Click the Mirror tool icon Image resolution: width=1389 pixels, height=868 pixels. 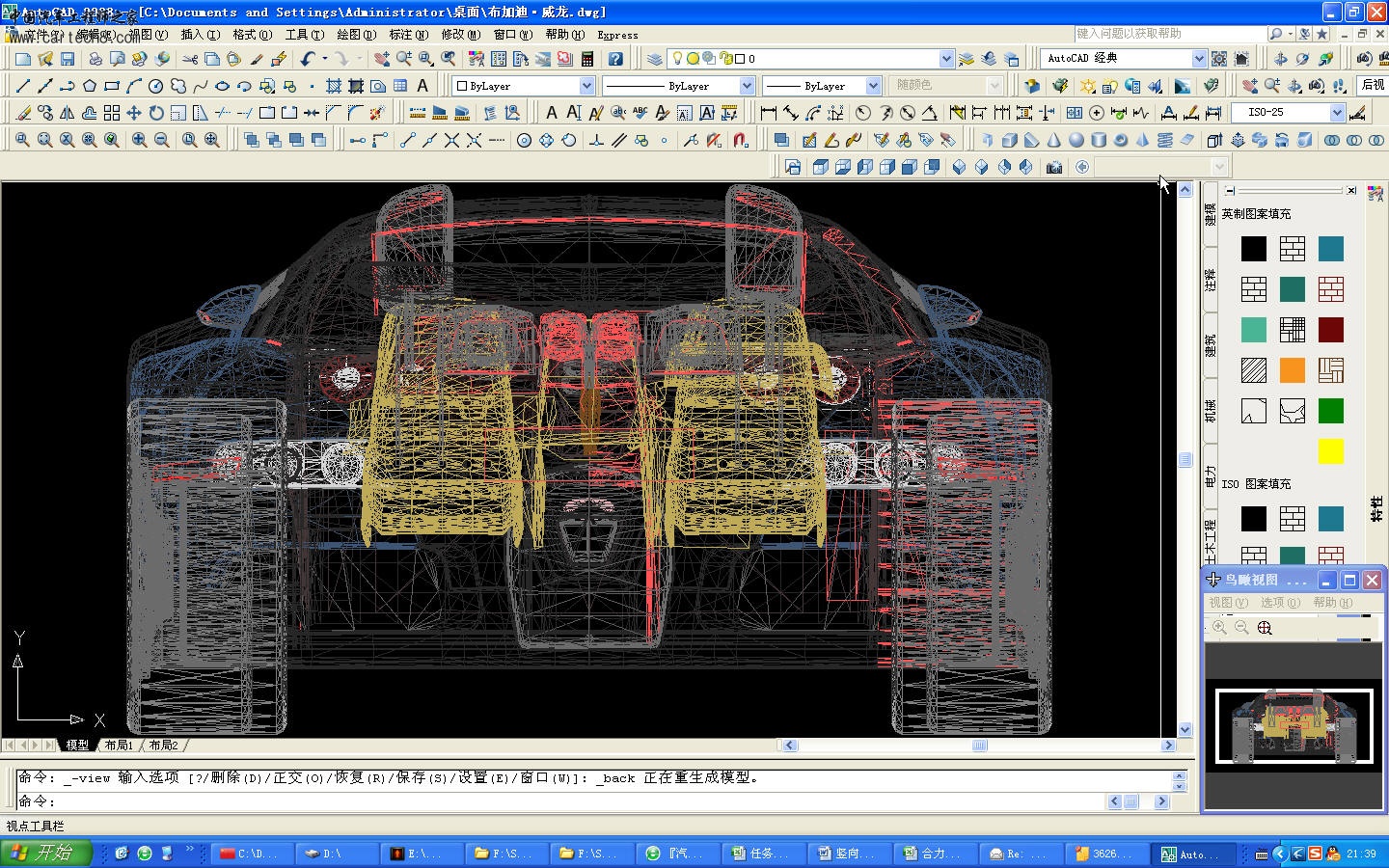(x=68, y=113)
